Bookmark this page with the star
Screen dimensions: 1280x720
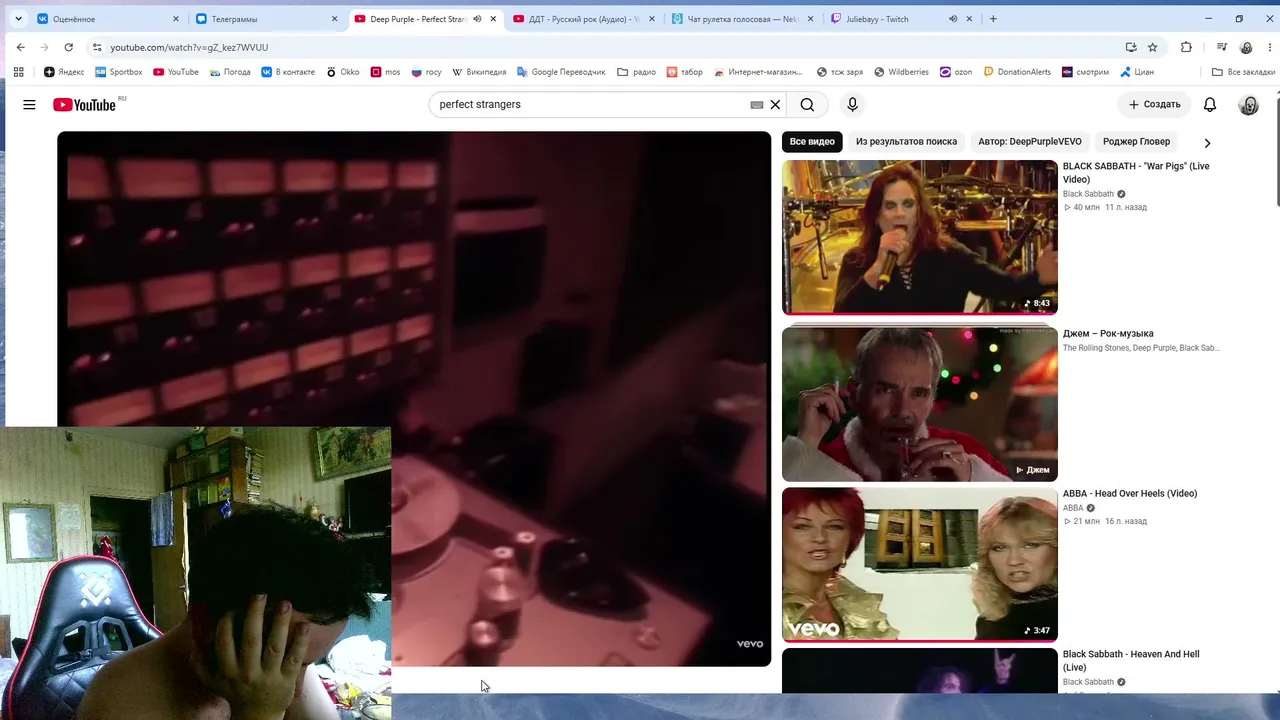pyautogui.click(x=1152, y=47)
